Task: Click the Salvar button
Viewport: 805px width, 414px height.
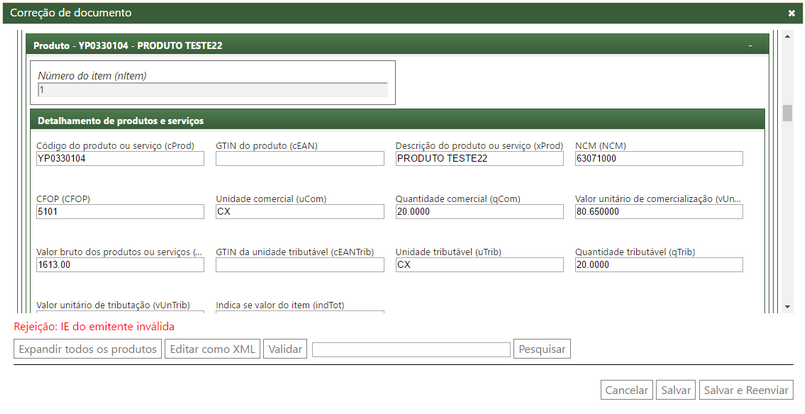Action: (x=676, y=390)
